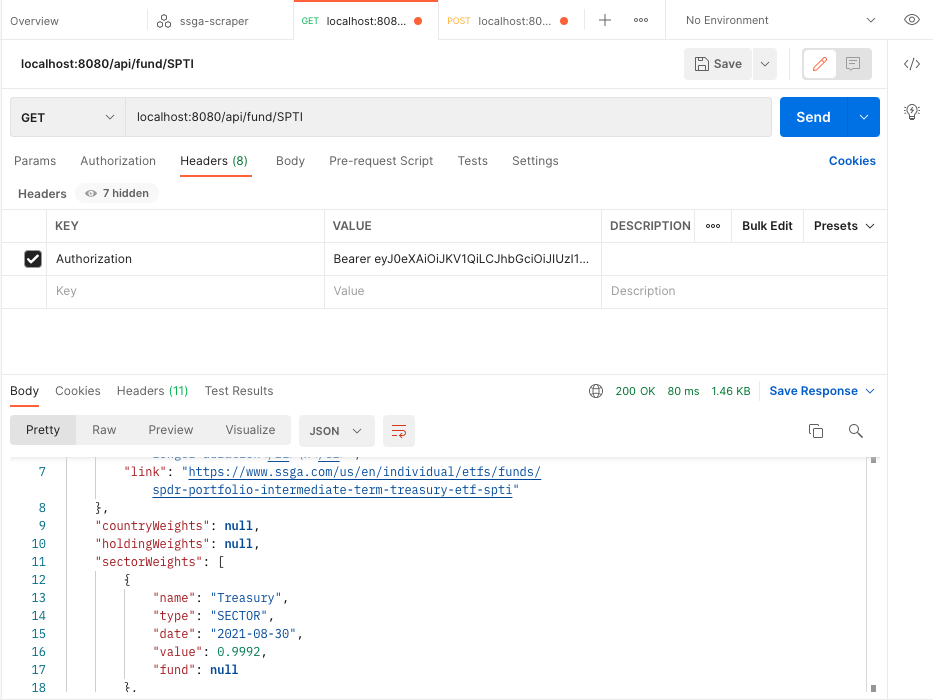Click Bulk Edit
The height and width of the screenshot is (700, 933).
coord(767,226)
